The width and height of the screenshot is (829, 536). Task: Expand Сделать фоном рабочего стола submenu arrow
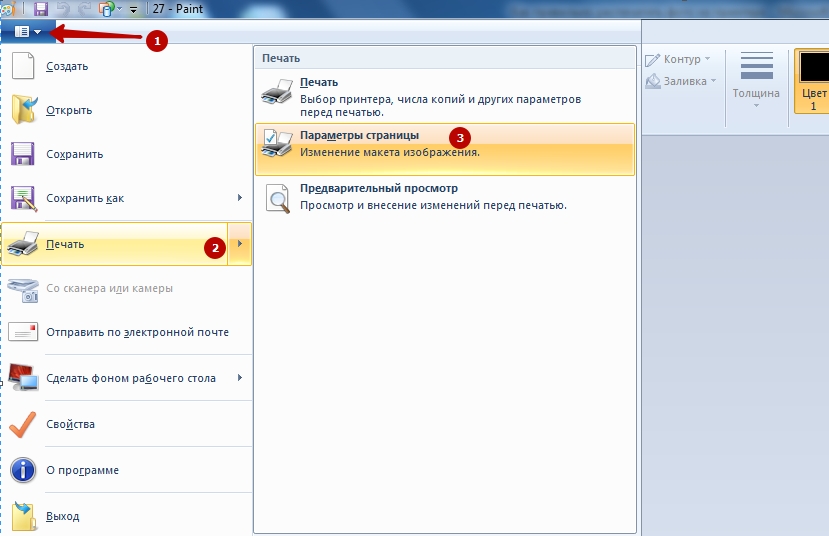pyautogui.click(x=240, y=378)
